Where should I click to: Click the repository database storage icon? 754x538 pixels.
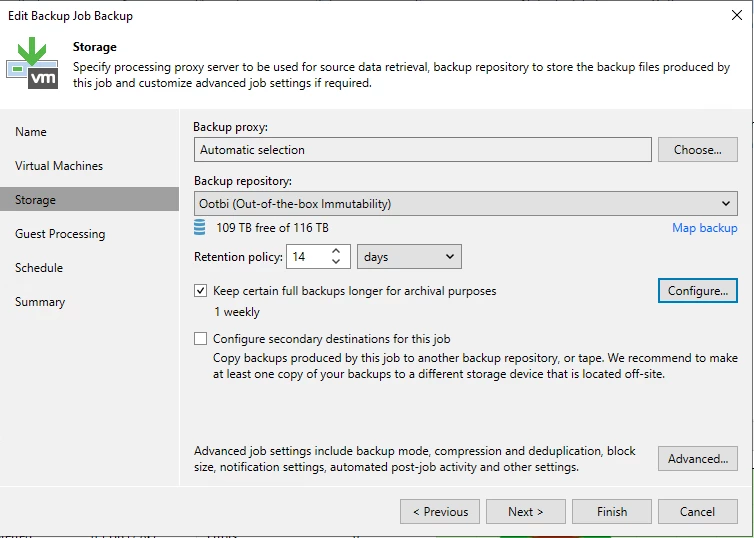[200, 227]
